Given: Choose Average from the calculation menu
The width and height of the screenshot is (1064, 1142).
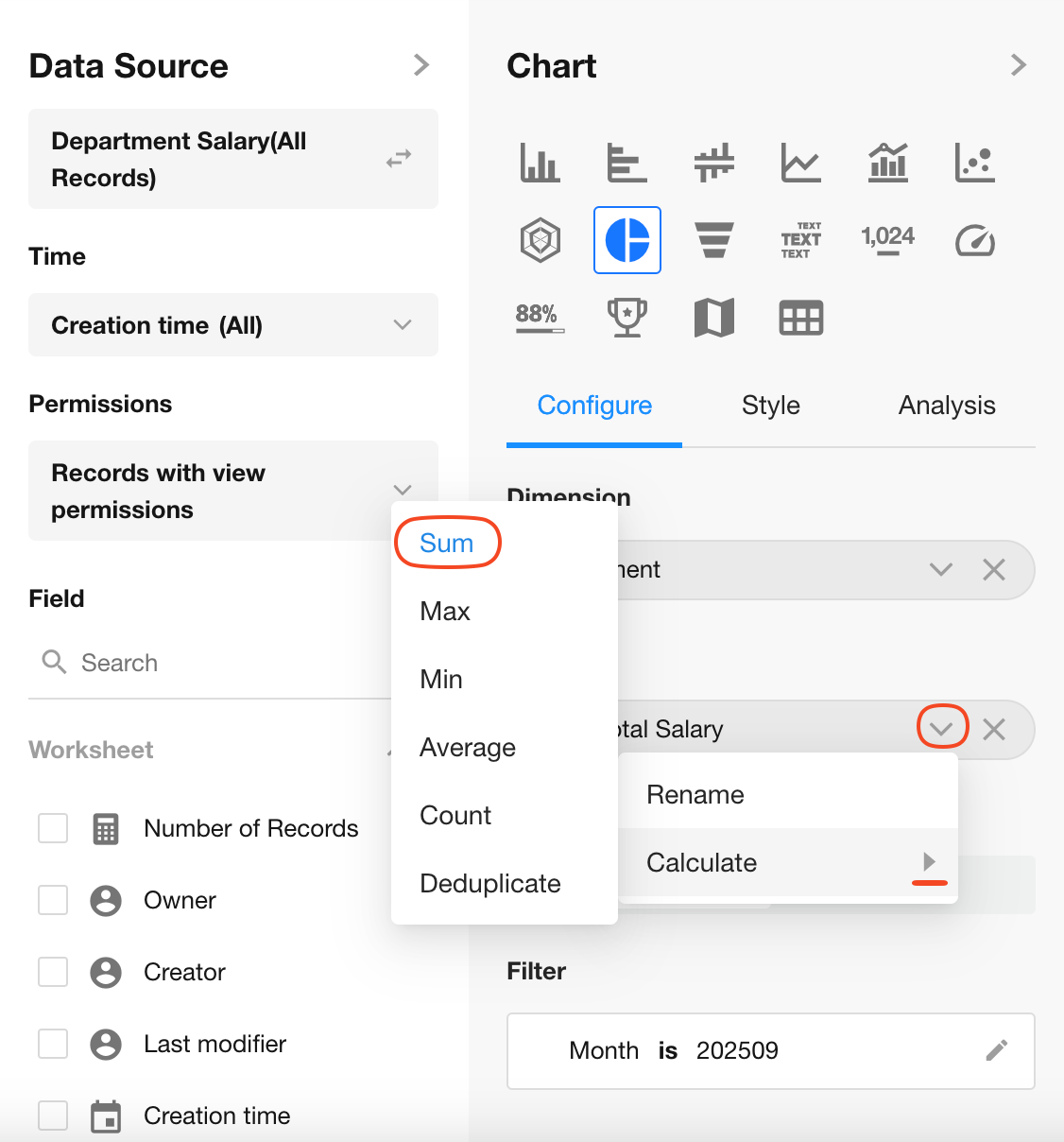Looking at the screenshot, I should coord(468,748).
